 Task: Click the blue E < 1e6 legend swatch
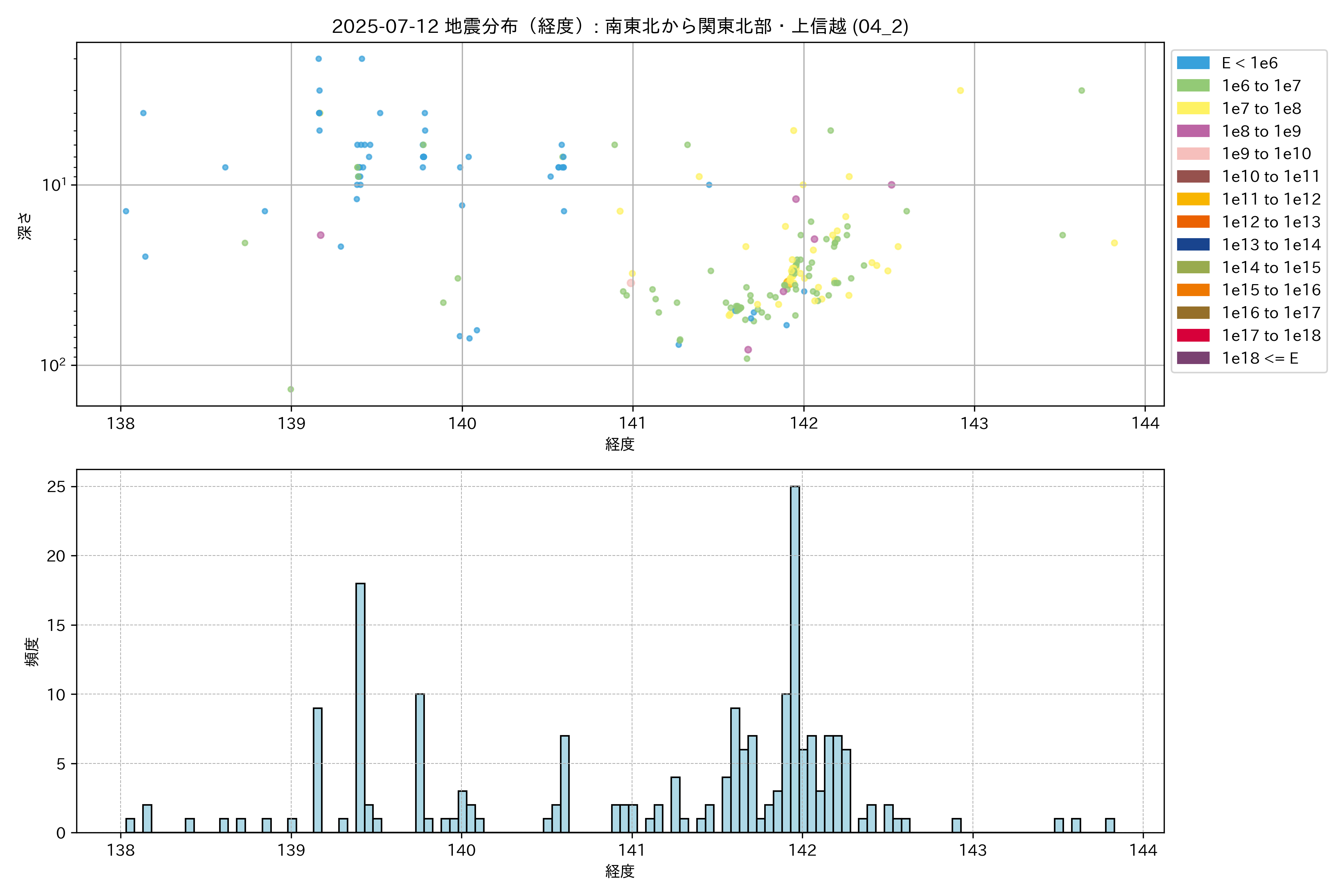[x=1192, y=63]
